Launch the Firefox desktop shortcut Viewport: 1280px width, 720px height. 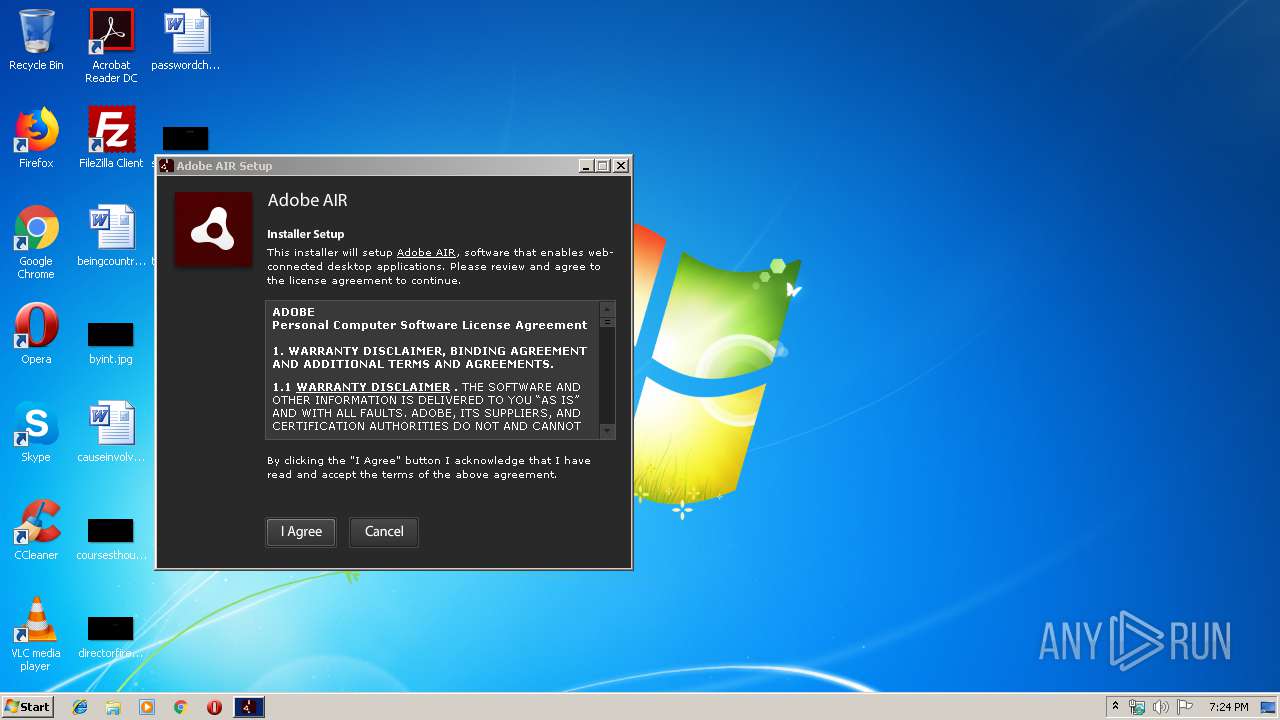click(36, 138)
